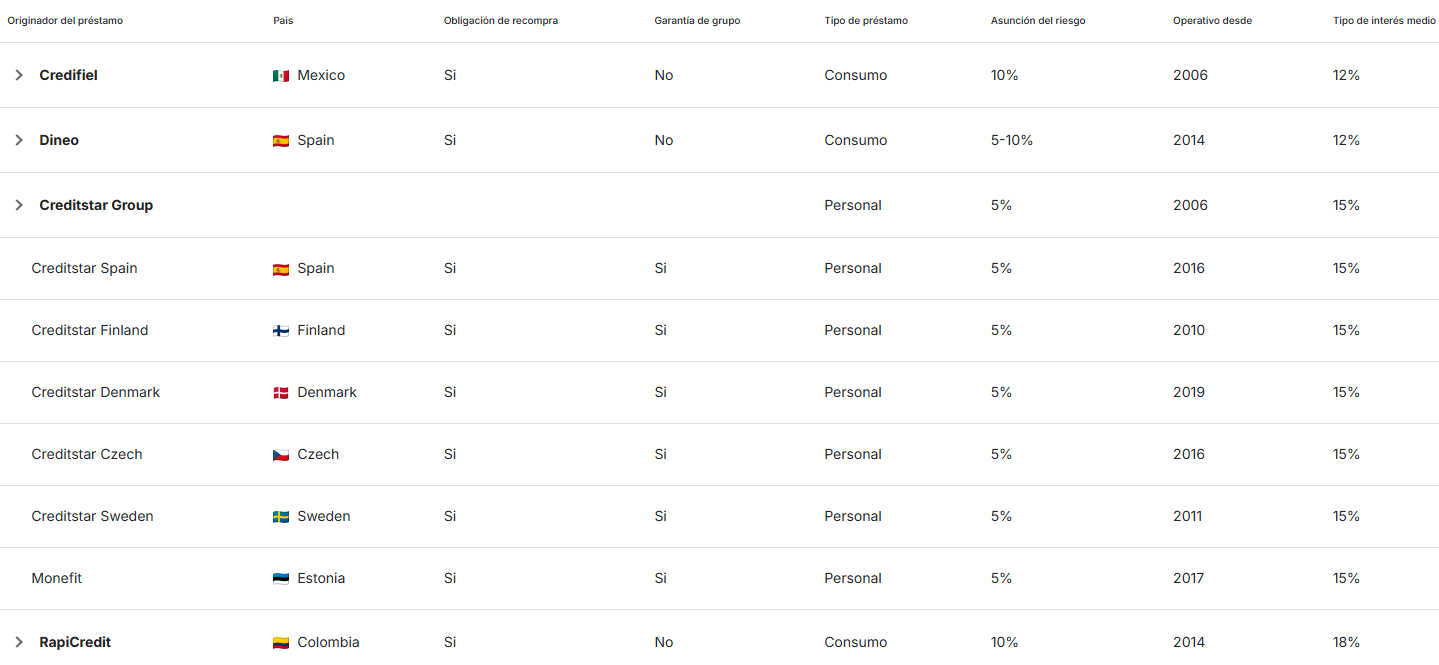This screenshot has height=665, width=1439.
Task: Click the Estonia flag icon
Action: pyautogui.click(x=281, y=579)
